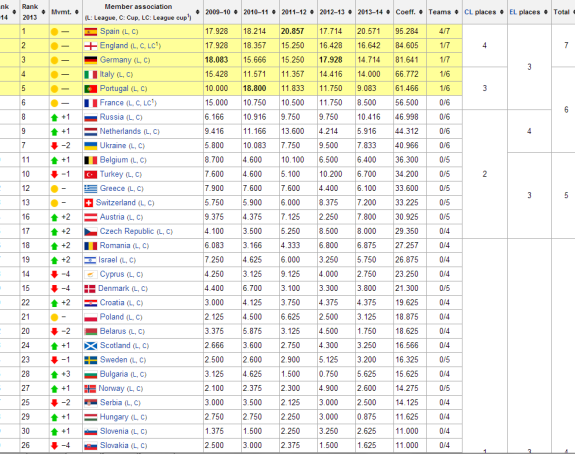Viewport: 575px width, 454px height.
Task: Open the Czech Republic link
Action: click(x=127, y=231)
